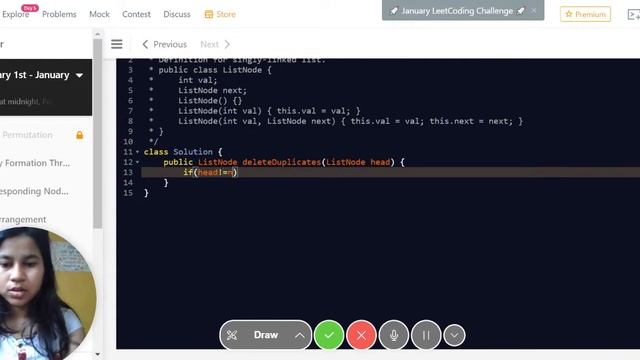Screen dimensions: 640x360
Task: Open the Problems page
Action: 59,14
